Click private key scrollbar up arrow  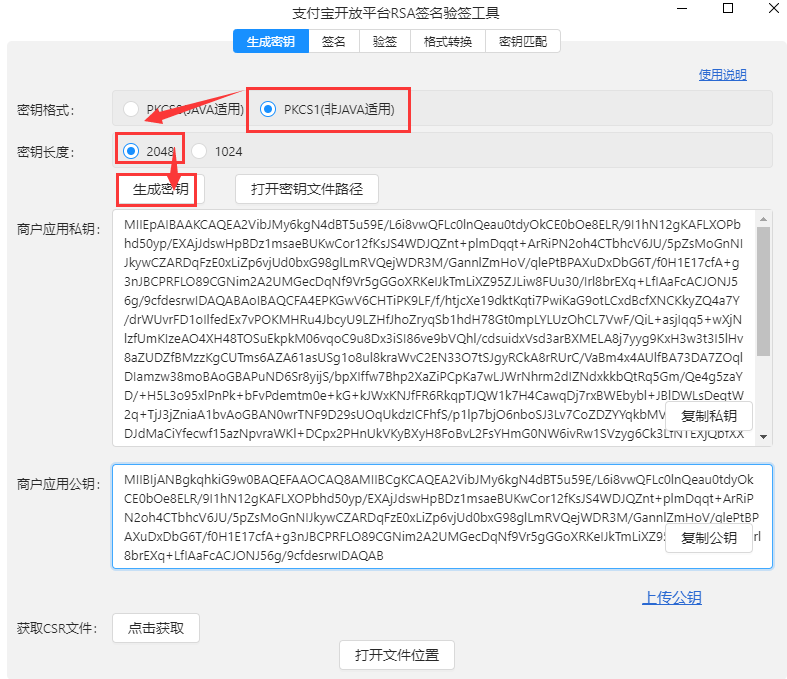coord(763,219)
